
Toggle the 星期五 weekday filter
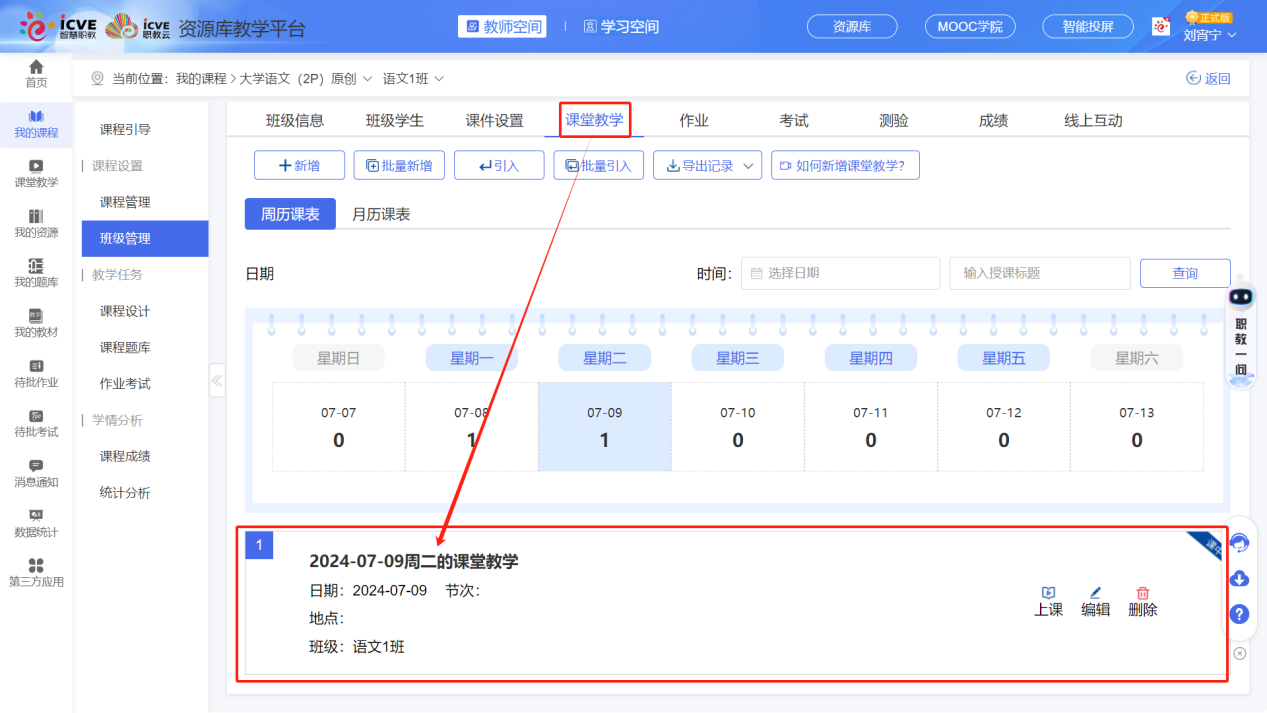(x=1003, y=357)
